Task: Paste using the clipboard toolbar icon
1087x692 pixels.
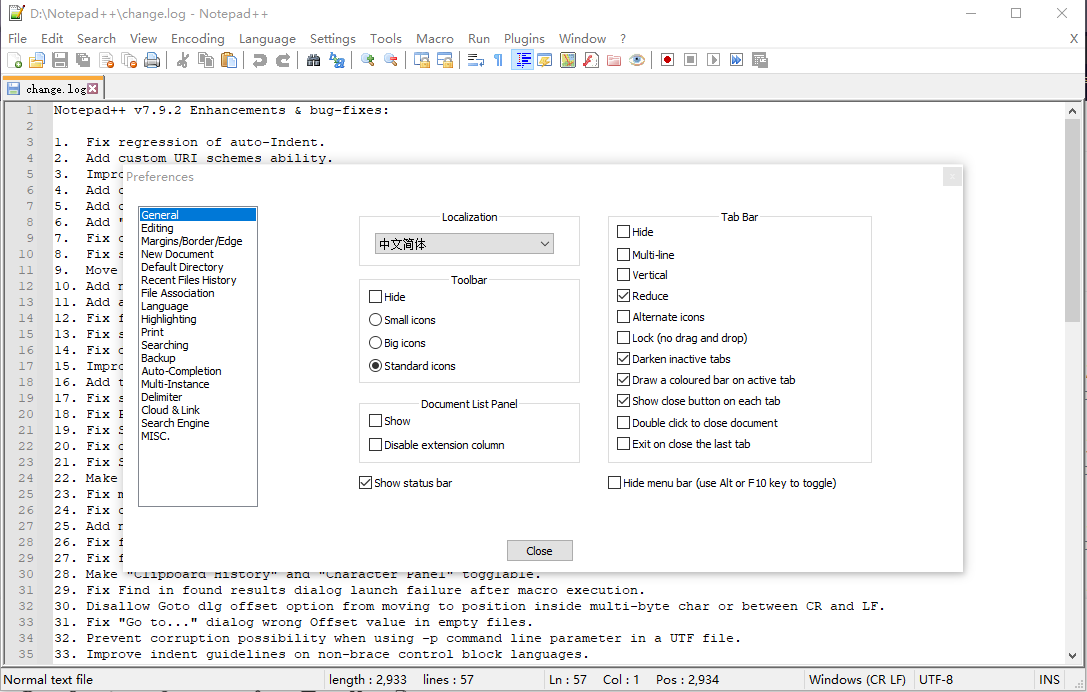Action: pyautogui.click(x=229, y=60)
